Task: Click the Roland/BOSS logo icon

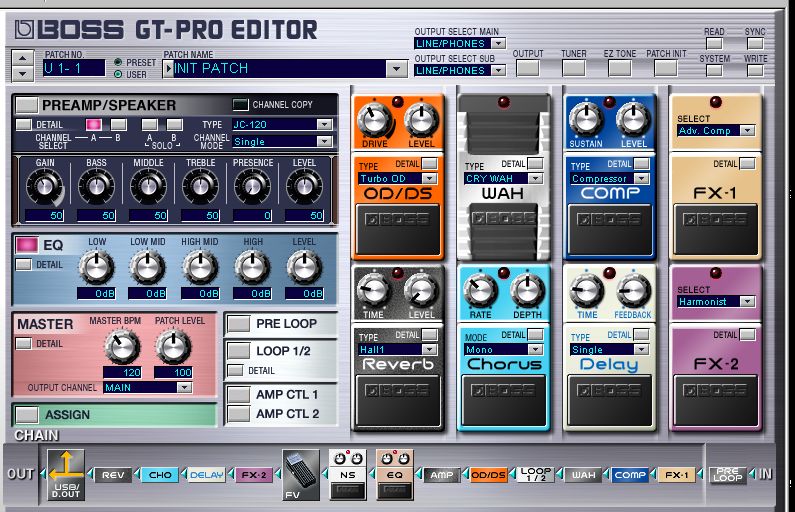Action: (24, 30)
